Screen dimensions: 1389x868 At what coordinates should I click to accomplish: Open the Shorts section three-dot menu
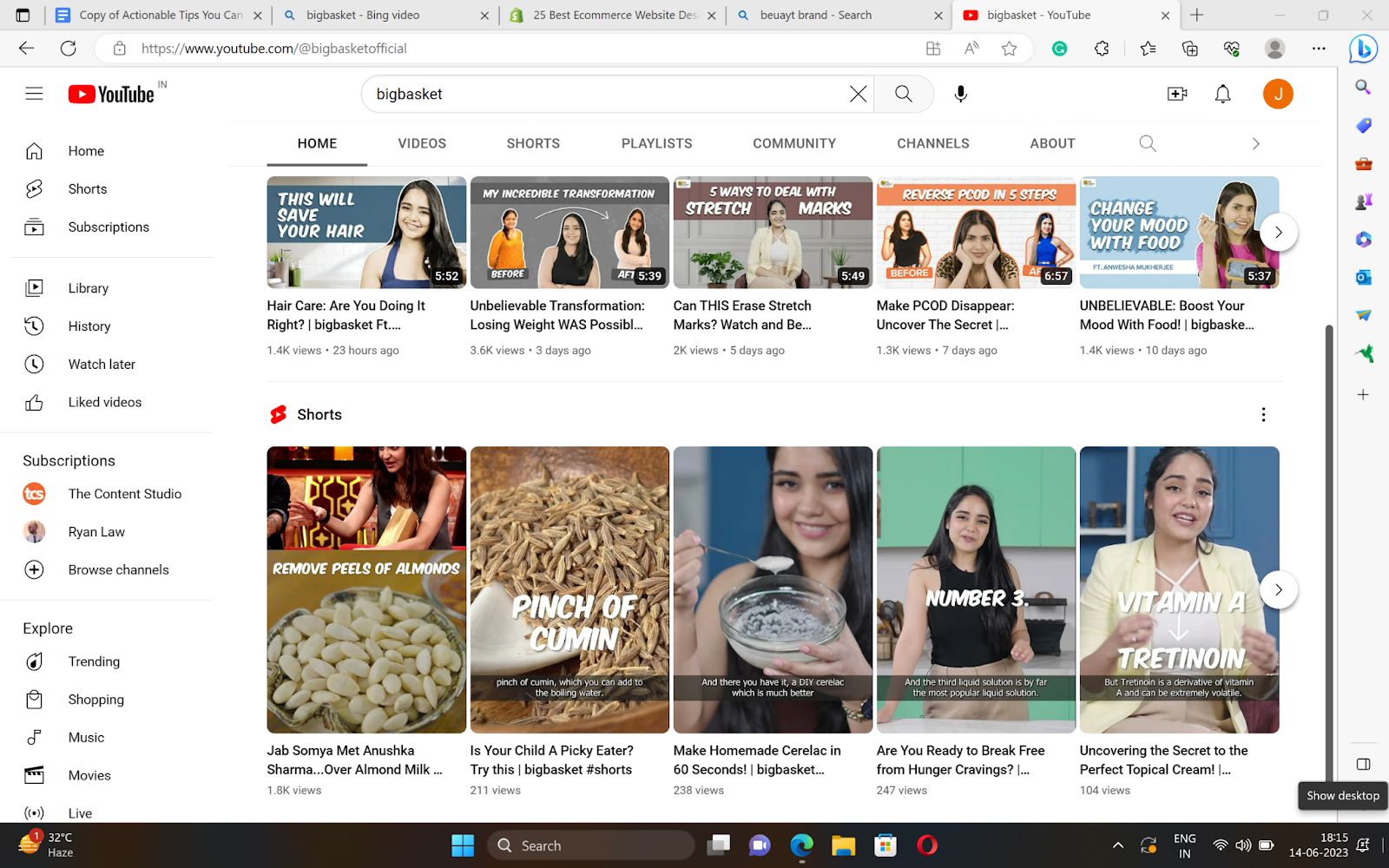[x=1263, y=415]
